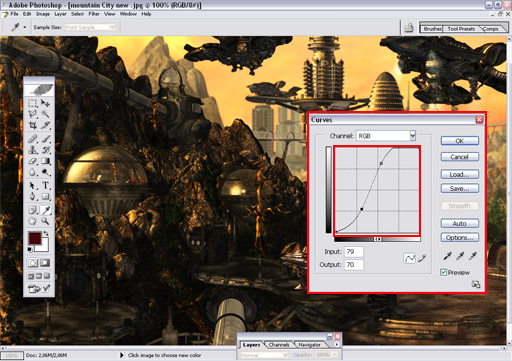This screenshot has width=512, height=361.
Task: Select the Healing Brush tool
Action: (x=32, y=138)
